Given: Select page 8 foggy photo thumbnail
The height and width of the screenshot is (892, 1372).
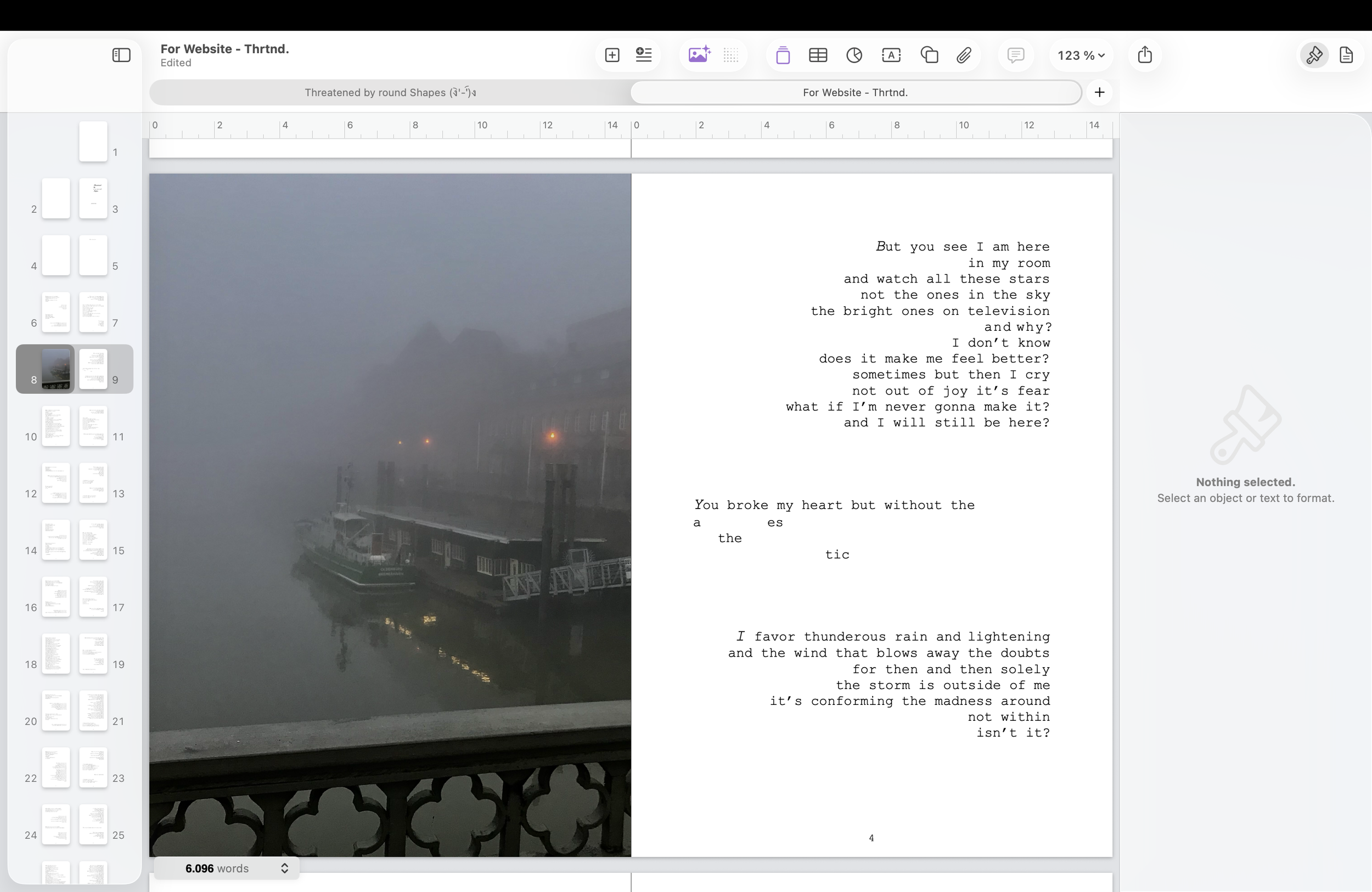Looking at the screenshot, I should click(x=56, y=369).
